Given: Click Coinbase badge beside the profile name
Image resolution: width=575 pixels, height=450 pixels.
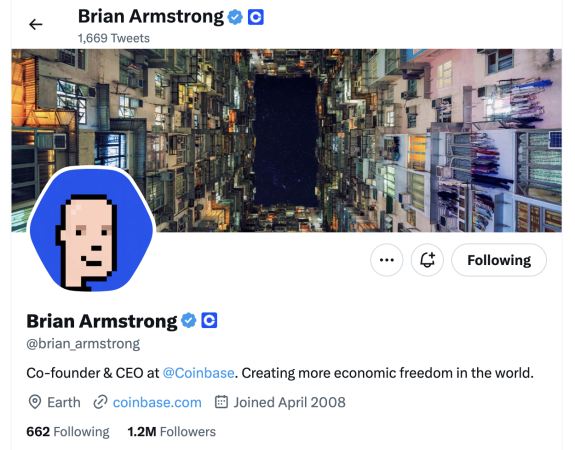Looking at the screenshot, I should click(x=209, y=321).
